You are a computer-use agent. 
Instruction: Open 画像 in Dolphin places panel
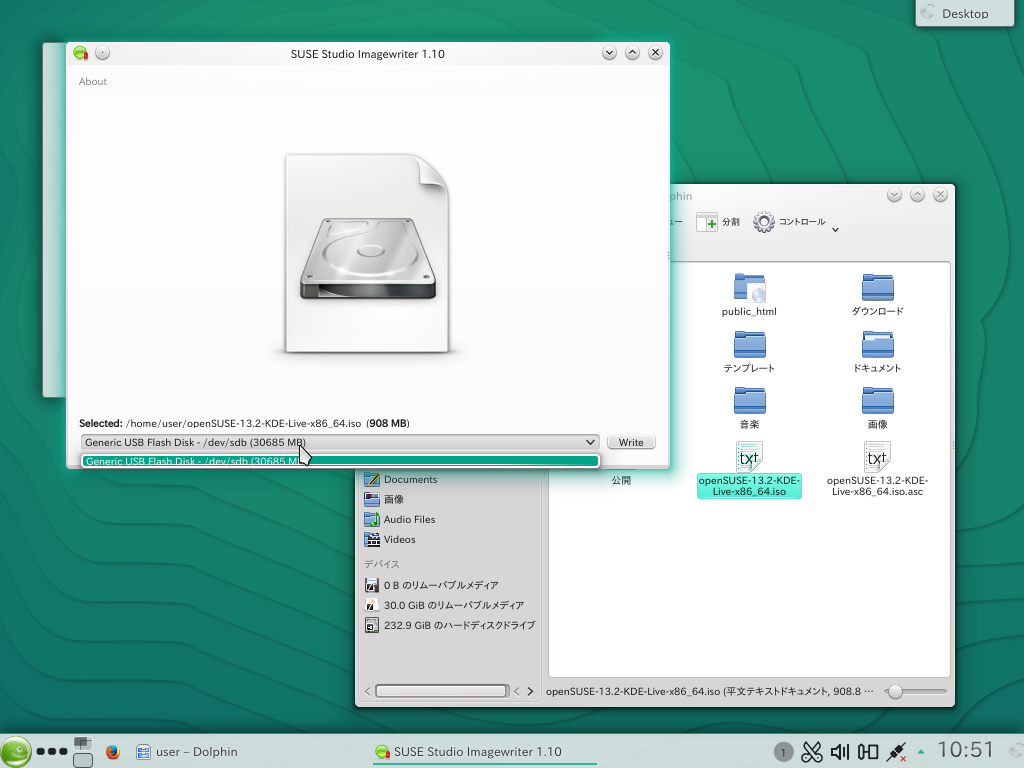coord(384,500)
